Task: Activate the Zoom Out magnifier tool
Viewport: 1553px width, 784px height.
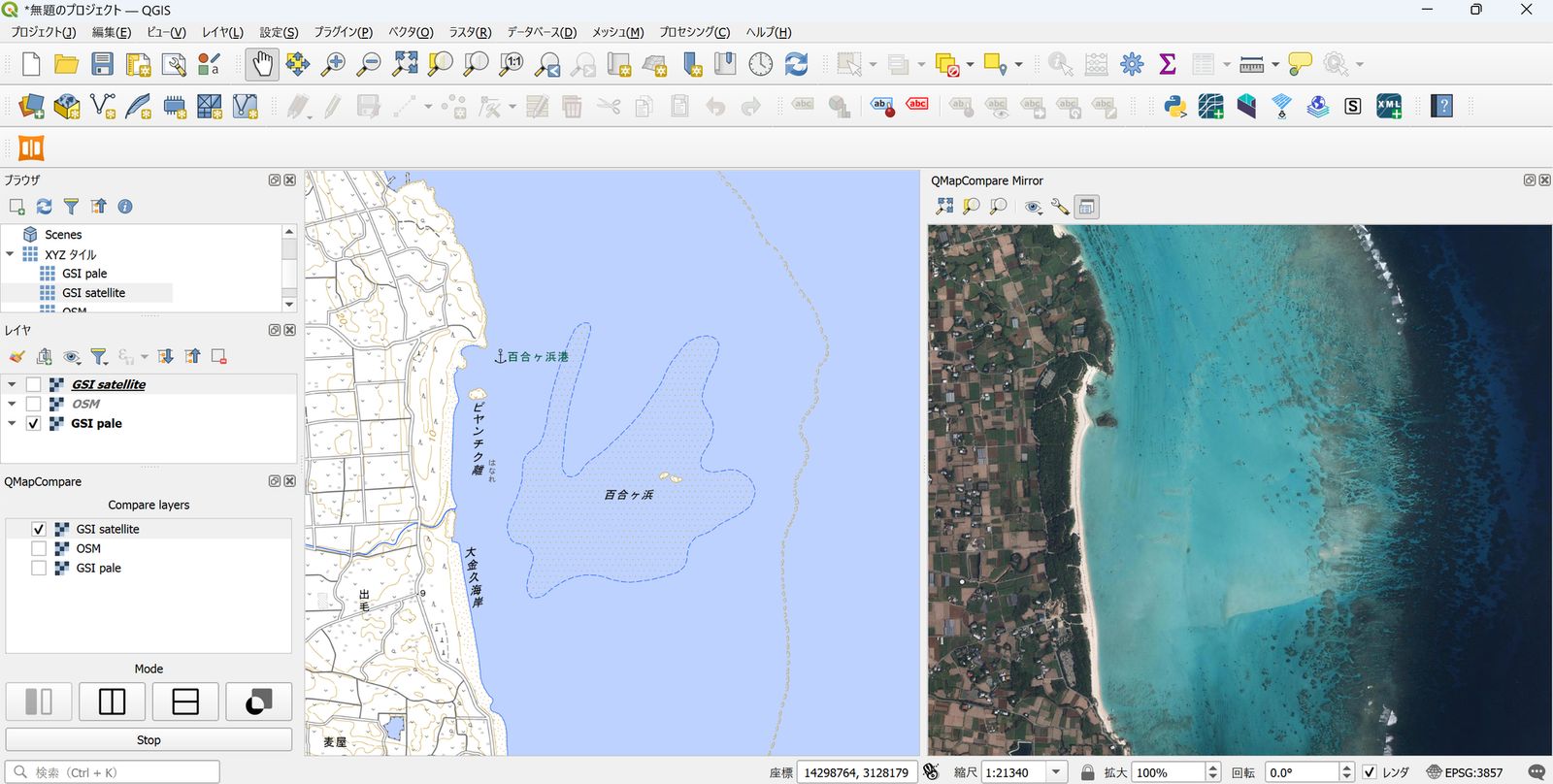Action: (x=369, y=64)
